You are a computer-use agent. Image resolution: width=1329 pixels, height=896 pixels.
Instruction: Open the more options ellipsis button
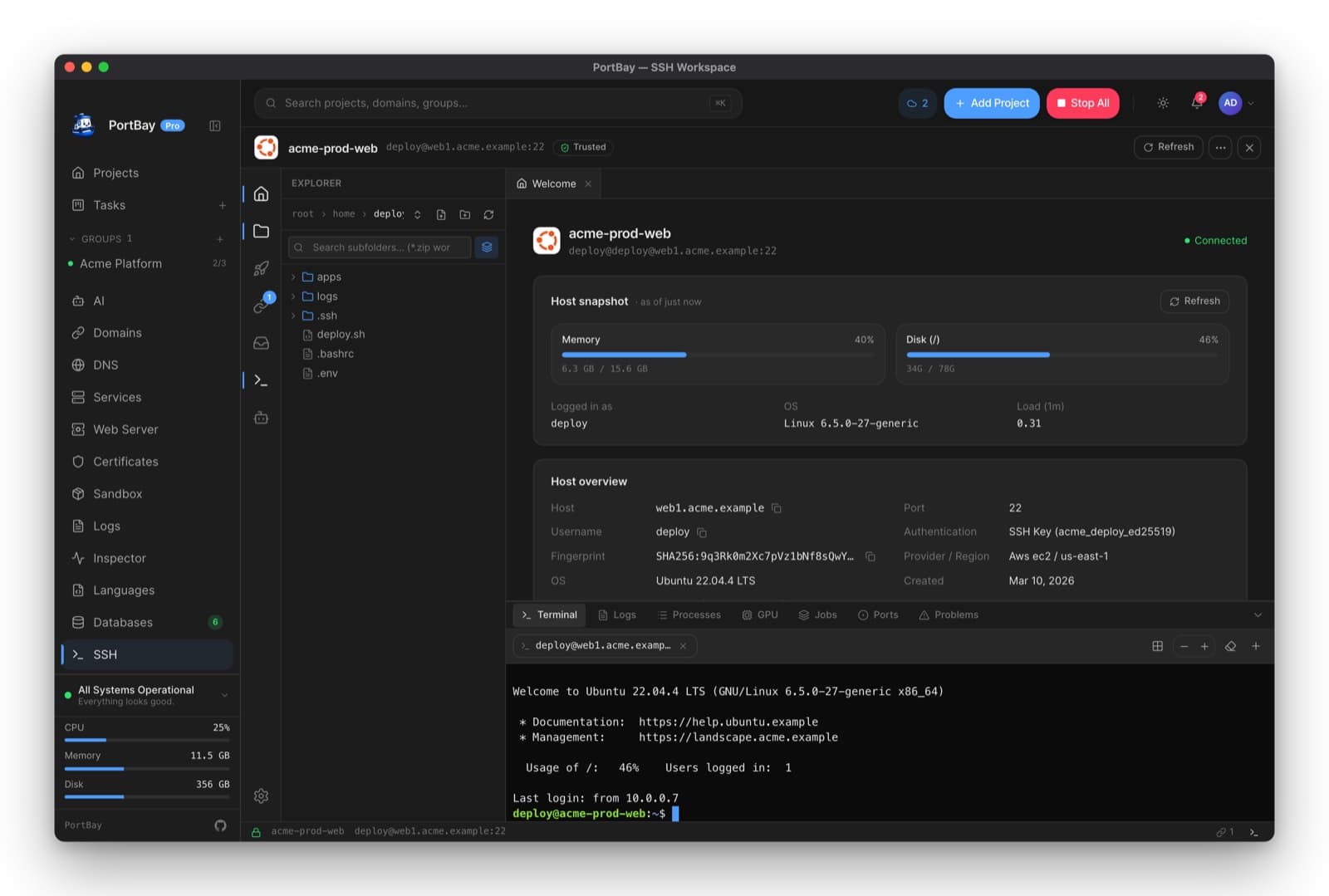click(x=1220, y=147)
